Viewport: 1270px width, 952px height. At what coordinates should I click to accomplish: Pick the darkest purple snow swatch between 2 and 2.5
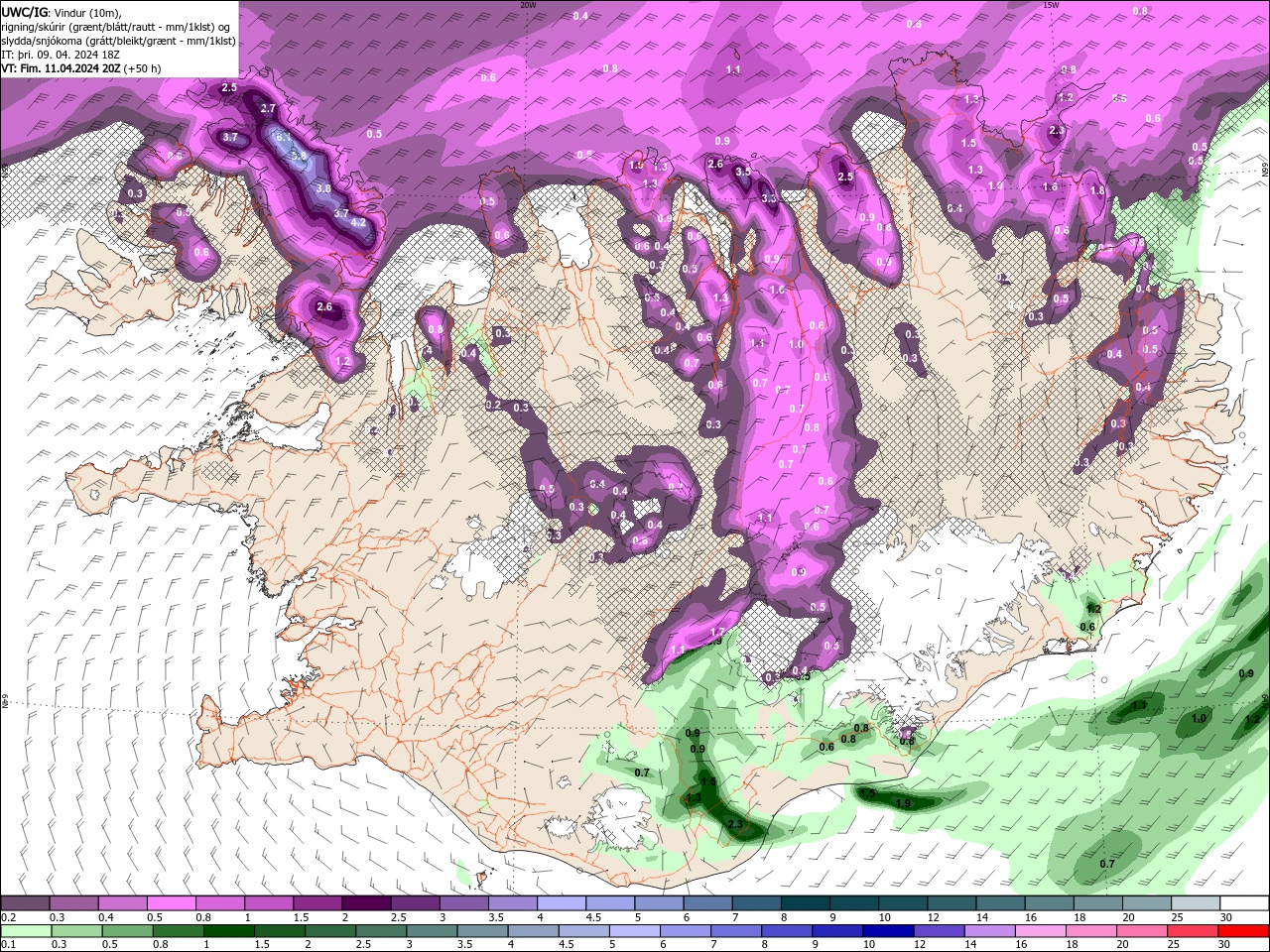coord(366,903)
